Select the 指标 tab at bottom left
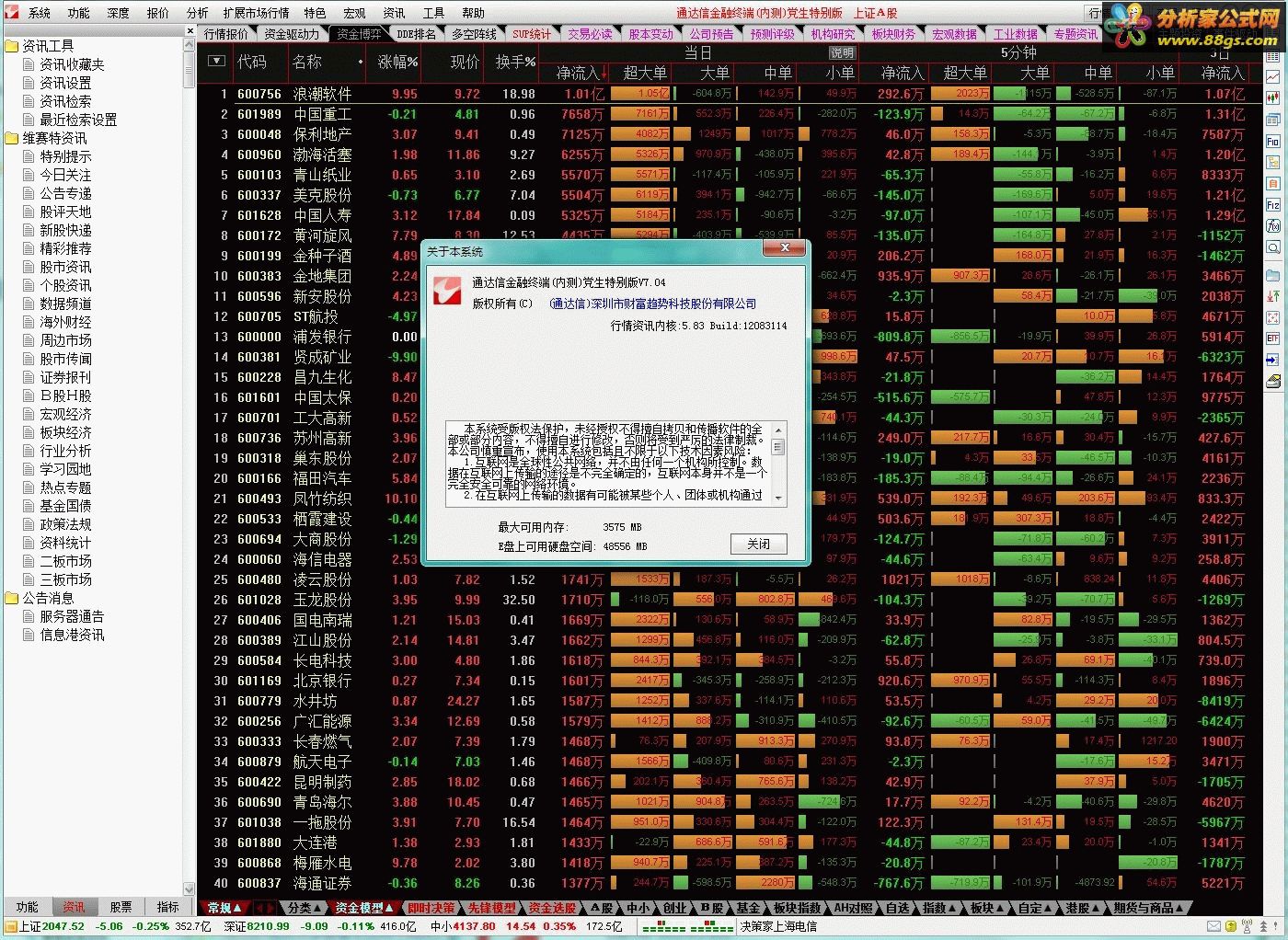 (167, 907)
